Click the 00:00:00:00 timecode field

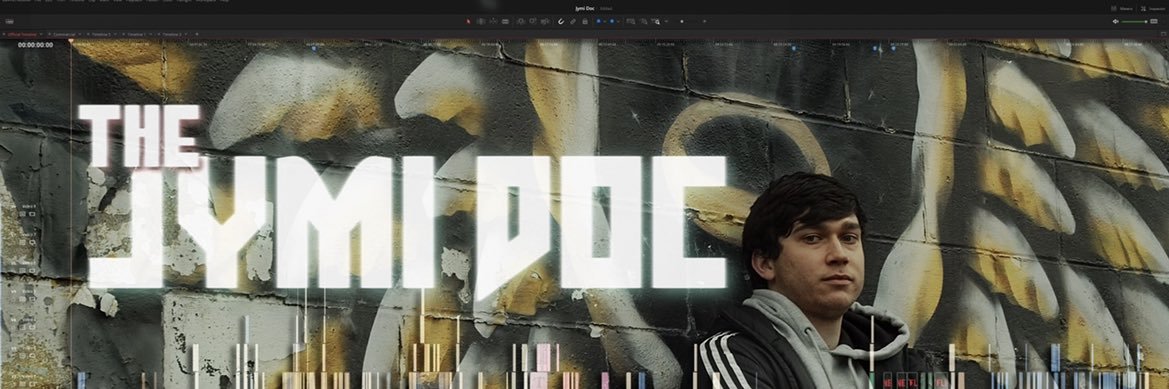click(x=35, y=45)
